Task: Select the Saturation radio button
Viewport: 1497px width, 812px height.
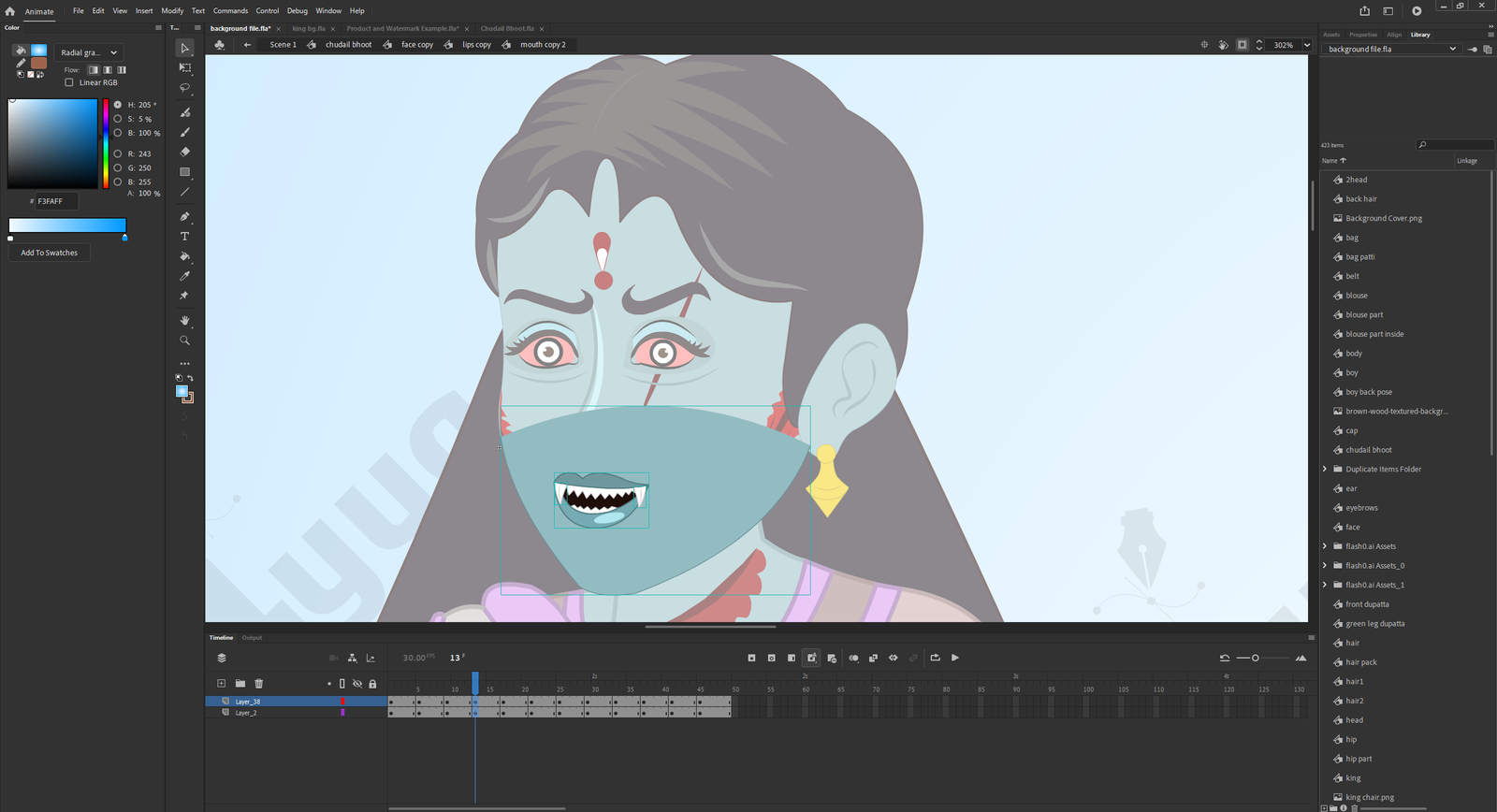Action: [x=118, y=119]
